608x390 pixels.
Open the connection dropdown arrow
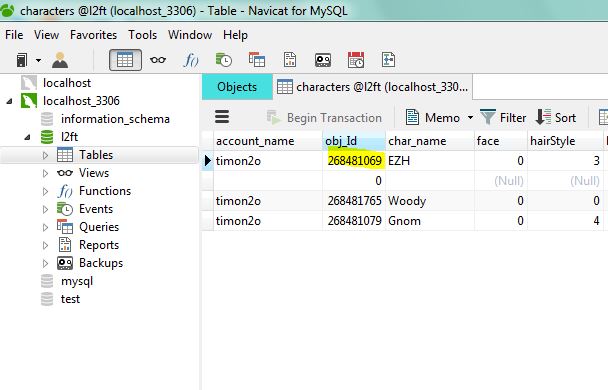[x=38, y=60]
